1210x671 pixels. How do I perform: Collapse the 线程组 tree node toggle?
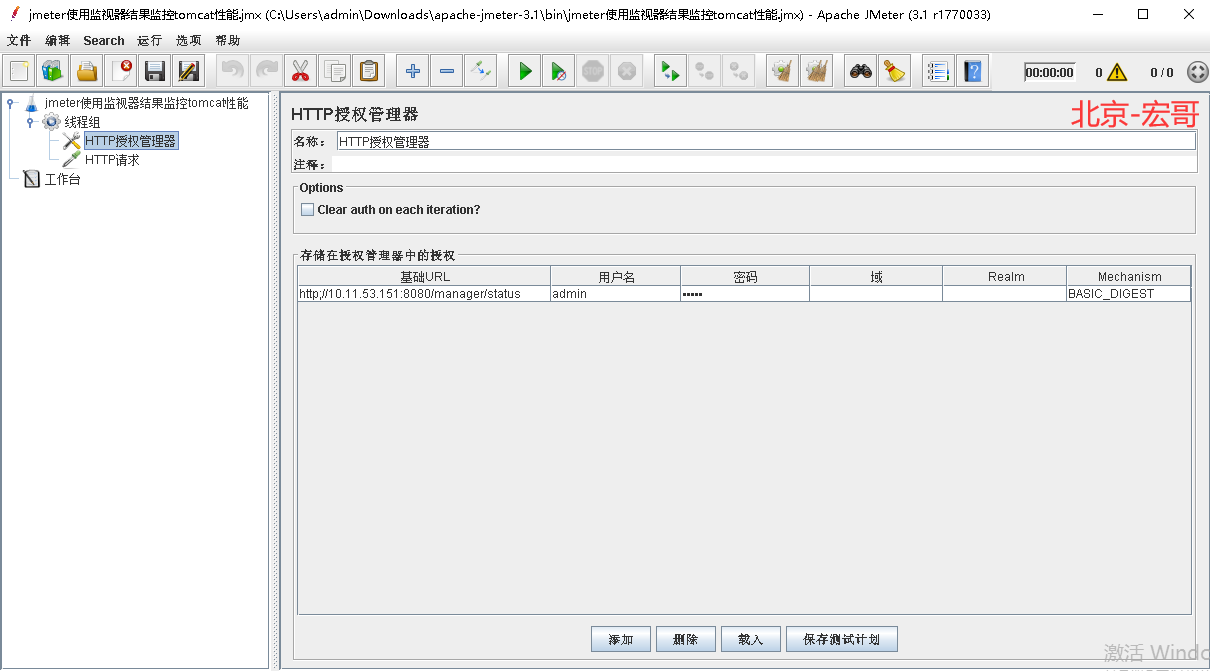[30, 122]
